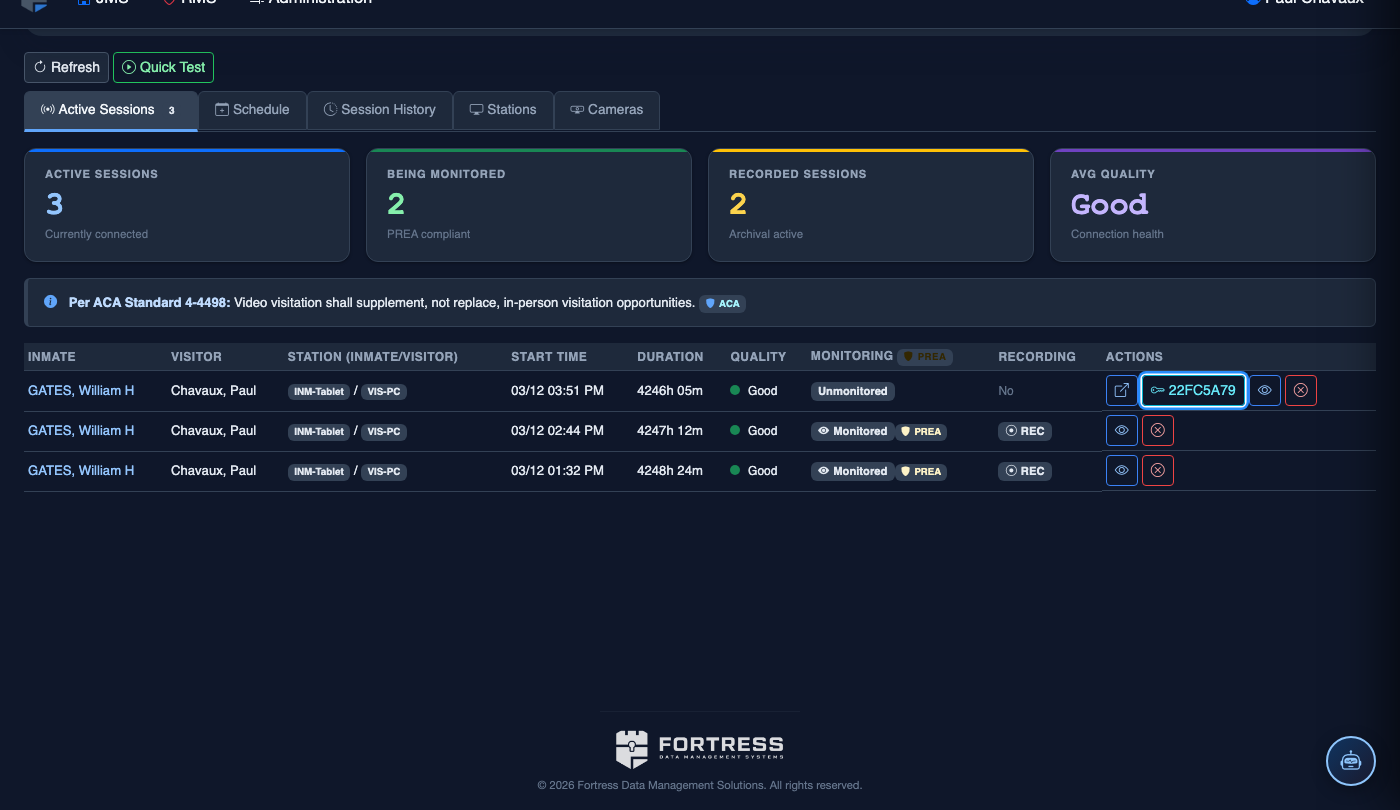The width and height of the screenshot is (1400, 810).
Task: Click the Refresh button
Action: [67, 67]
